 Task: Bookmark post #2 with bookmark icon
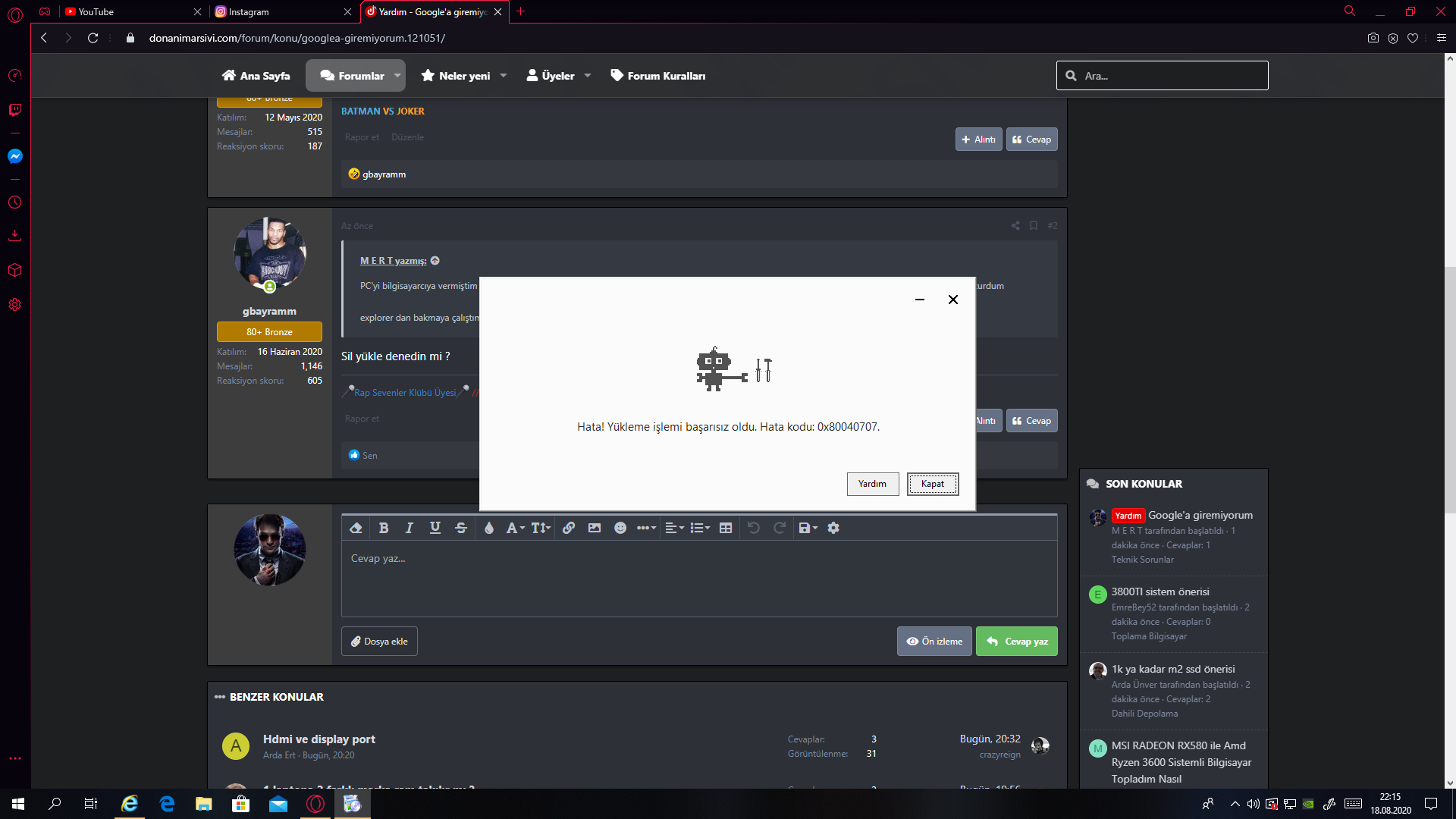tap(1034, 225)
